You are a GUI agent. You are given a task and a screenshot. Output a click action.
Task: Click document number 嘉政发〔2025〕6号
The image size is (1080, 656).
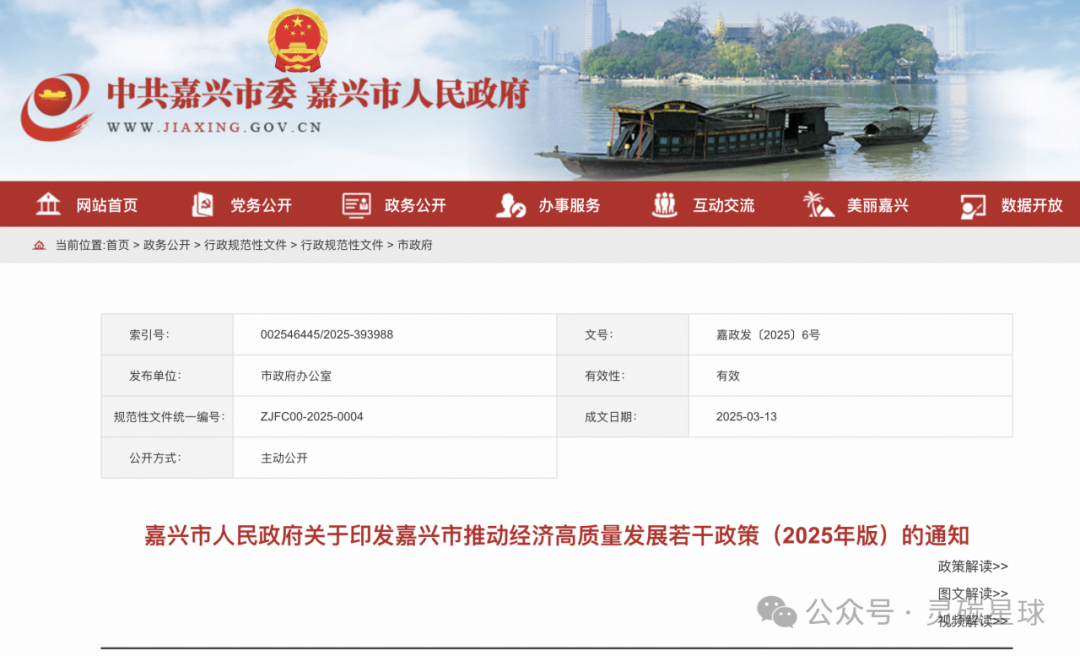(768, 335)
